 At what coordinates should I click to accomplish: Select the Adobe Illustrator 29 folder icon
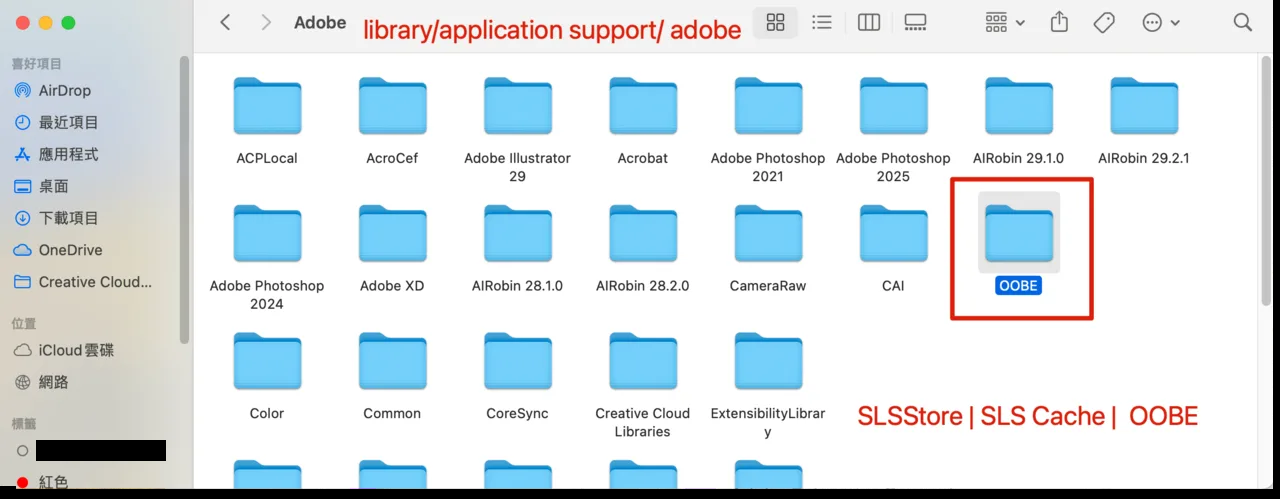(x=518, y=106)
